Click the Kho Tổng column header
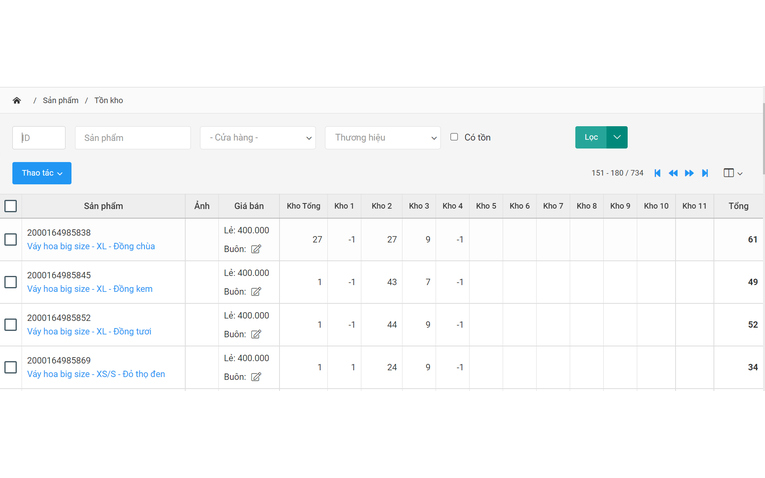Viewport: 765px width, 478px height. coord(303,206)
